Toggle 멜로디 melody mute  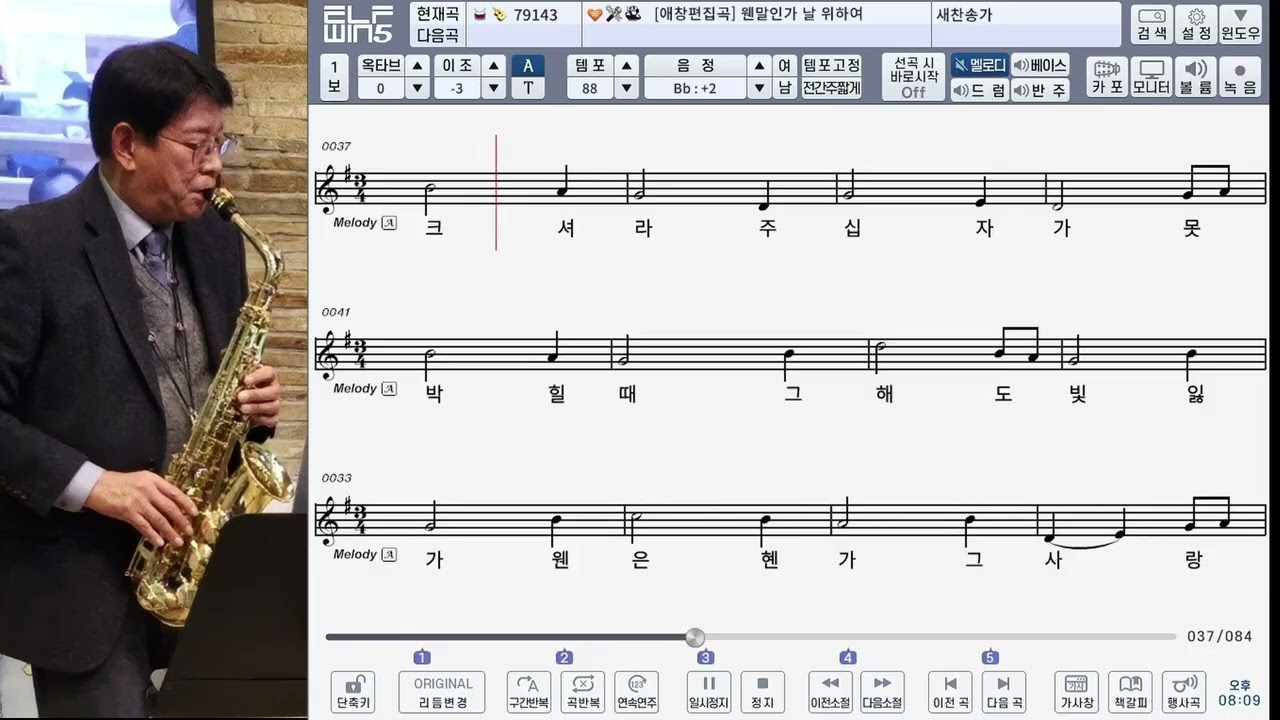[979, 65]
